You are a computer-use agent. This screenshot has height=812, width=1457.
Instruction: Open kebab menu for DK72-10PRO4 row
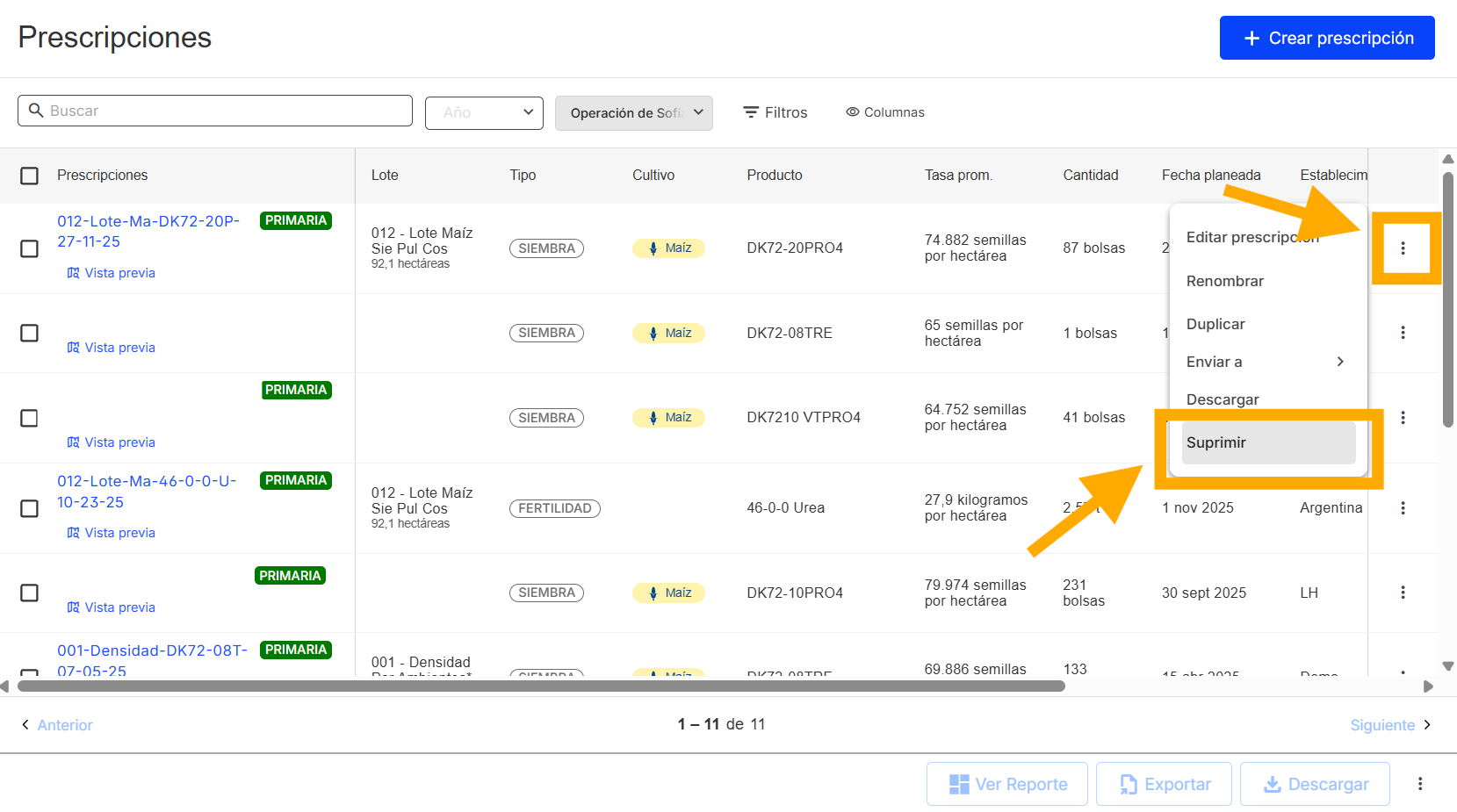1403,593
